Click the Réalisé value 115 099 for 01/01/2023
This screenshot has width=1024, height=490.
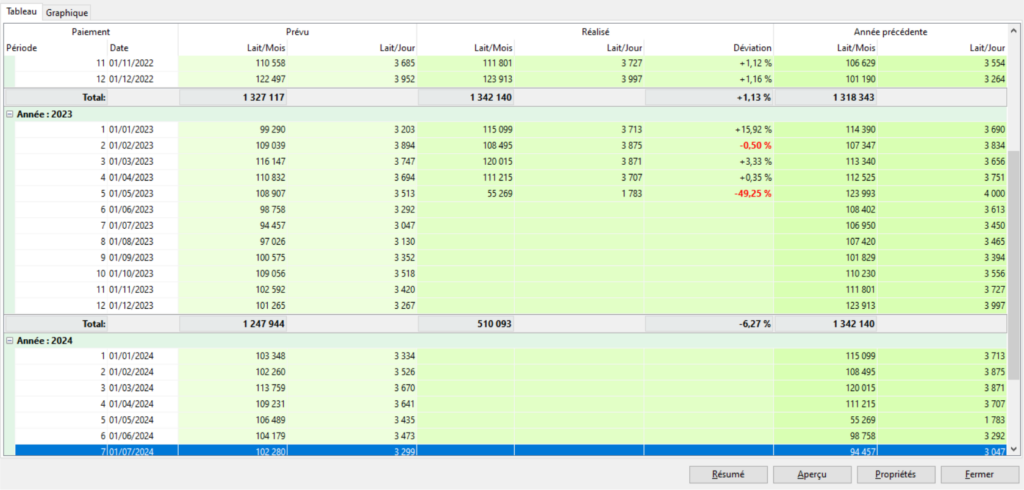pyautogui.click(x=497, y=129)
